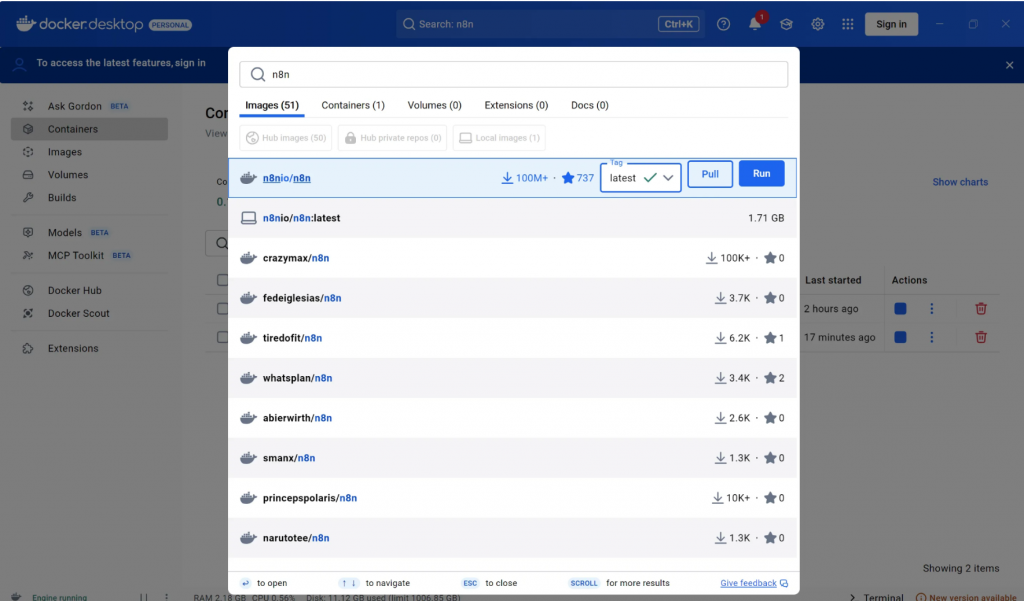Image resolution: width=1024 pixels, height=601 pixels.
Task: Open Volumes in the sidebar
Action: tap(89, 175)
